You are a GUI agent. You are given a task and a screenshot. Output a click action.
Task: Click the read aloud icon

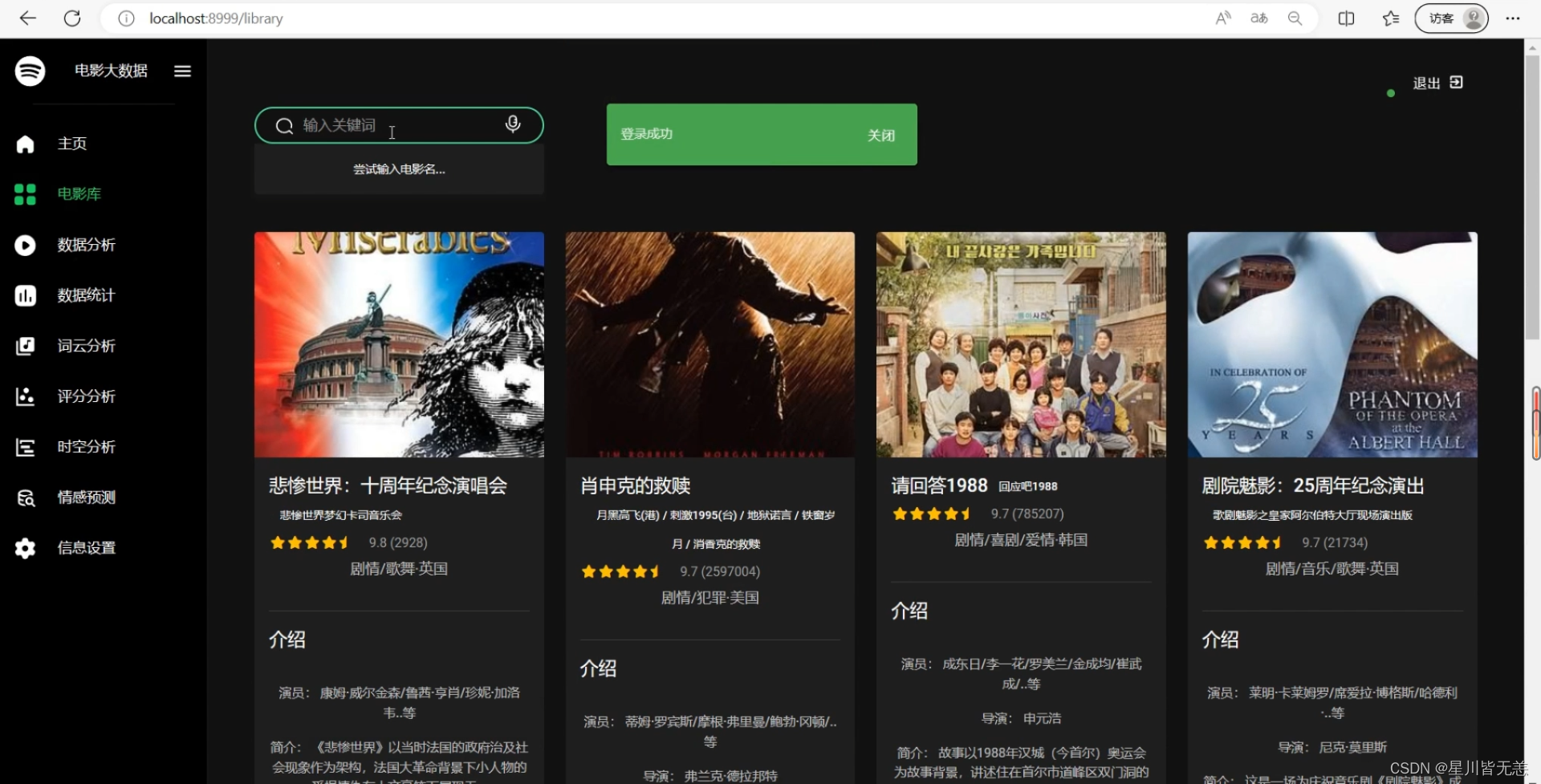click(1223, 18)
